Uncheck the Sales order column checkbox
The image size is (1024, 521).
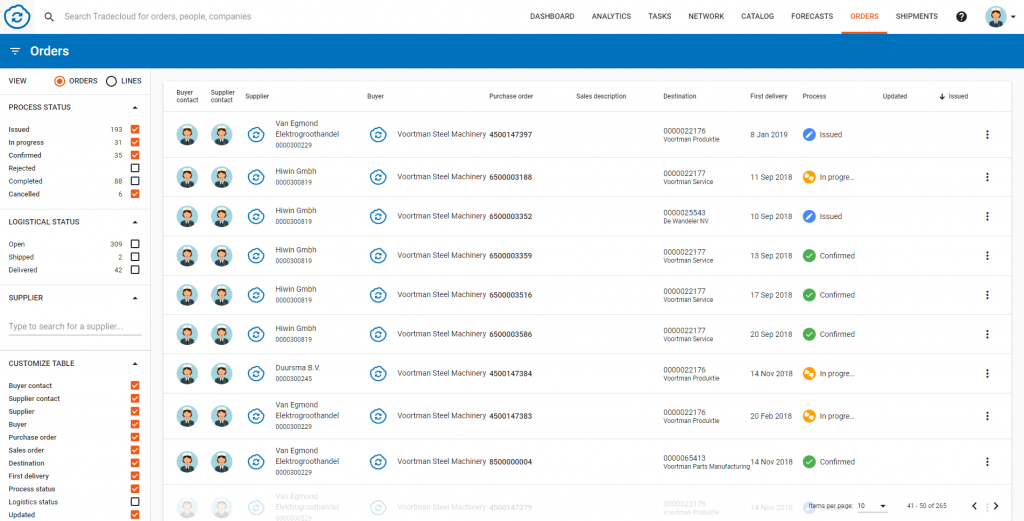click(135, 450)
